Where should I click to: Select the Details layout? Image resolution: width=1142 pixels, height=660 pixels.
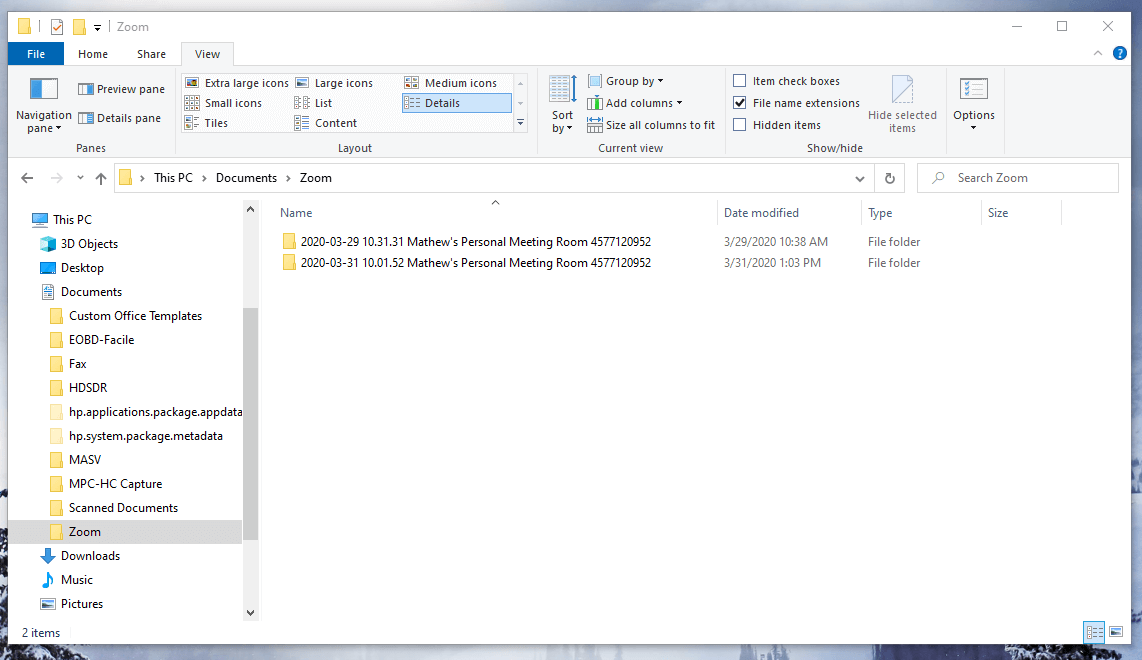(457, 103)
